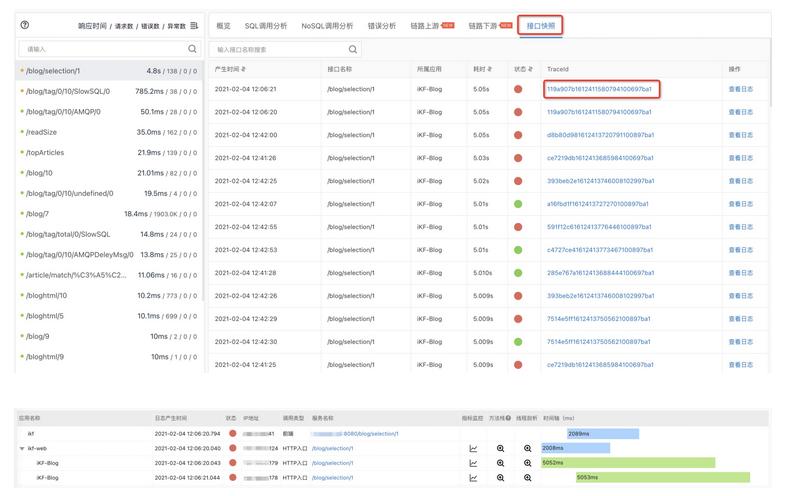Select /blog/tag/0/10/undefined/0 interface
The height and width of the screenshot is (496, 788).
point(109,193)
